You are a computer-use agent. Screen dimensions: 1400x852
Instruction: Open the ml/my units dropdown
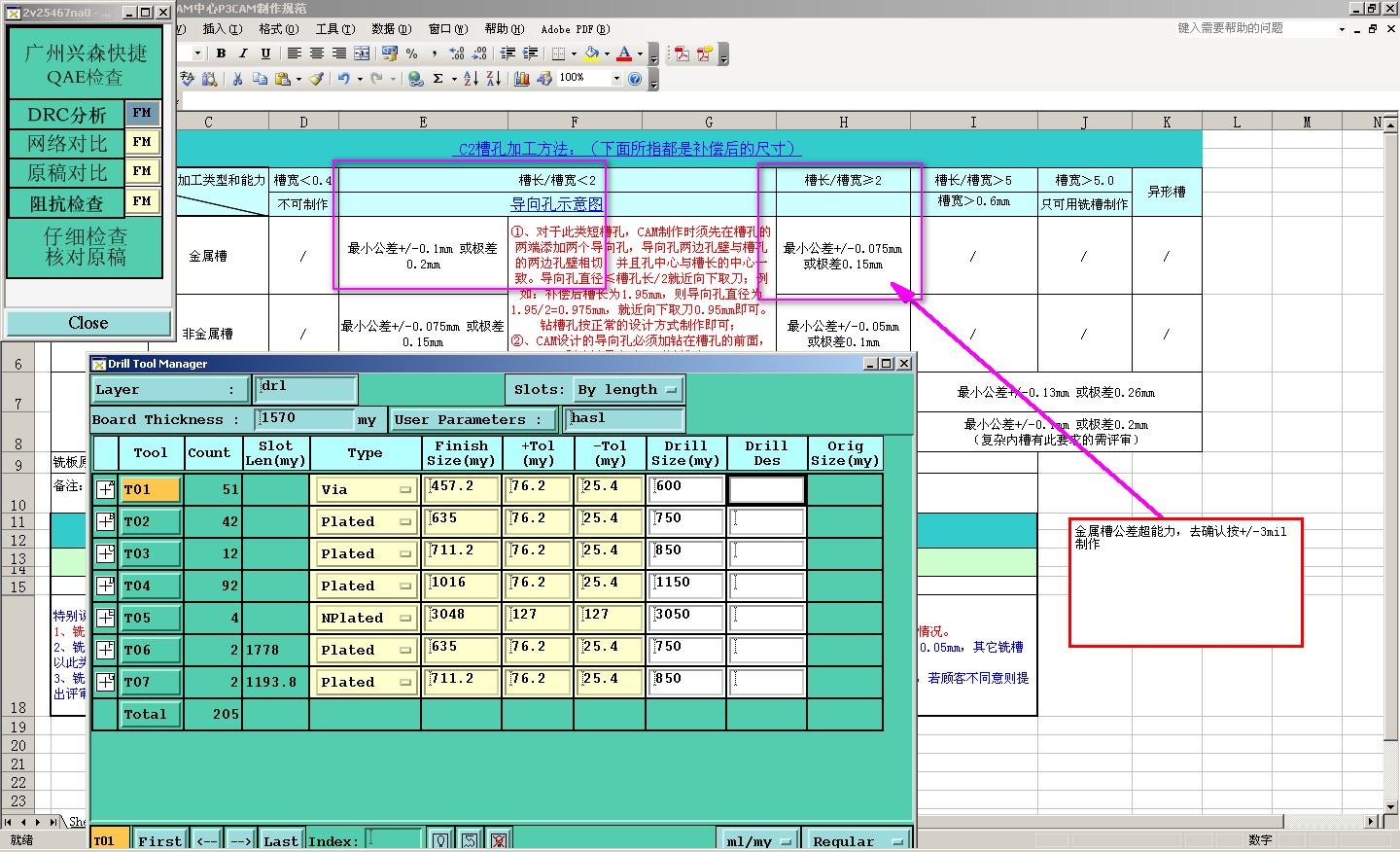[x=758, y=841]
